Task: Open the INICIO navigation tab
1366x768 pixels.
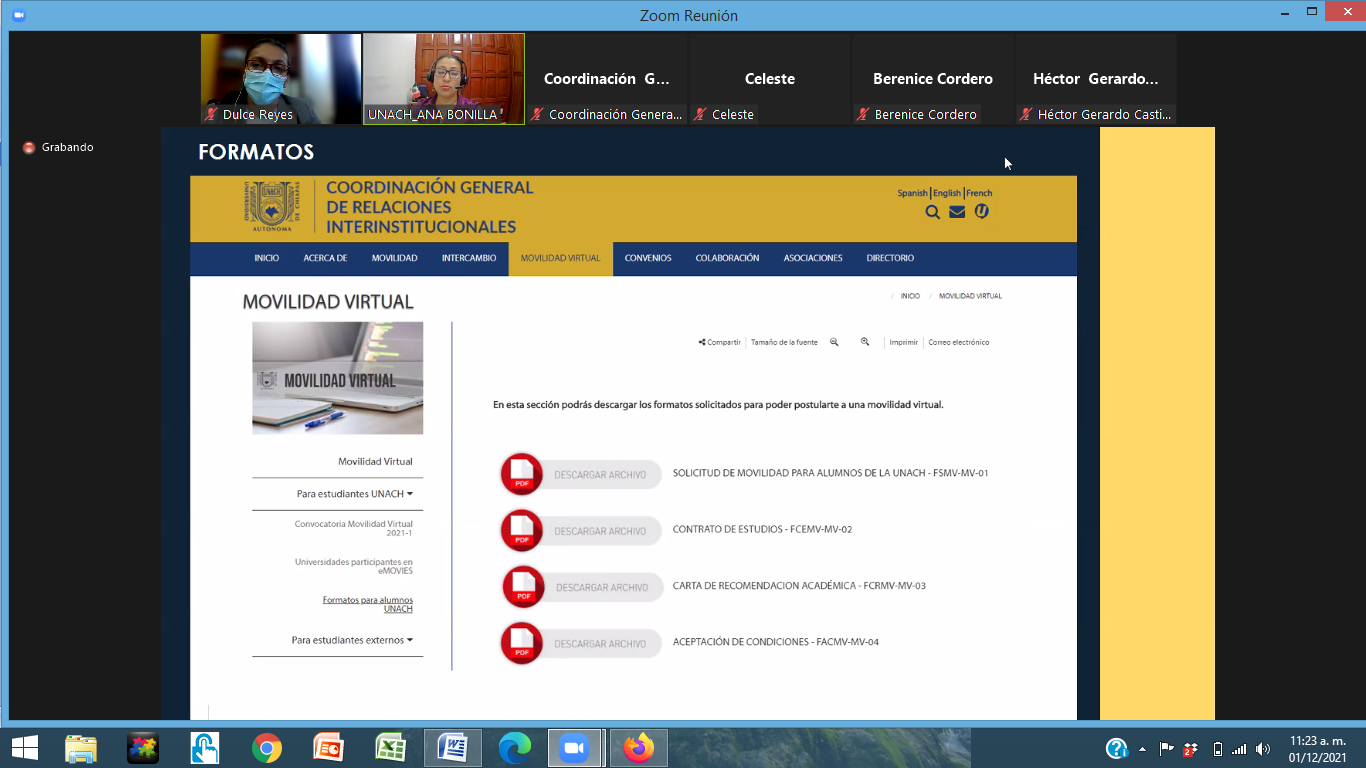Action: pos(267,258)
